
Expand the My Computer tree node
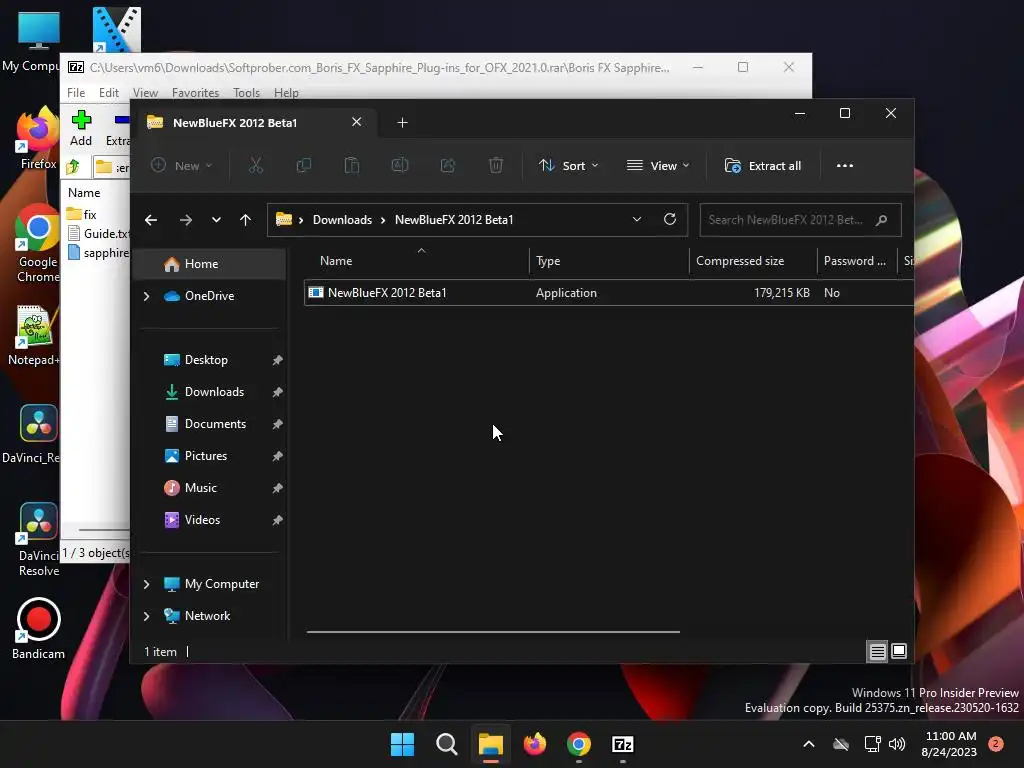(146, 584)
